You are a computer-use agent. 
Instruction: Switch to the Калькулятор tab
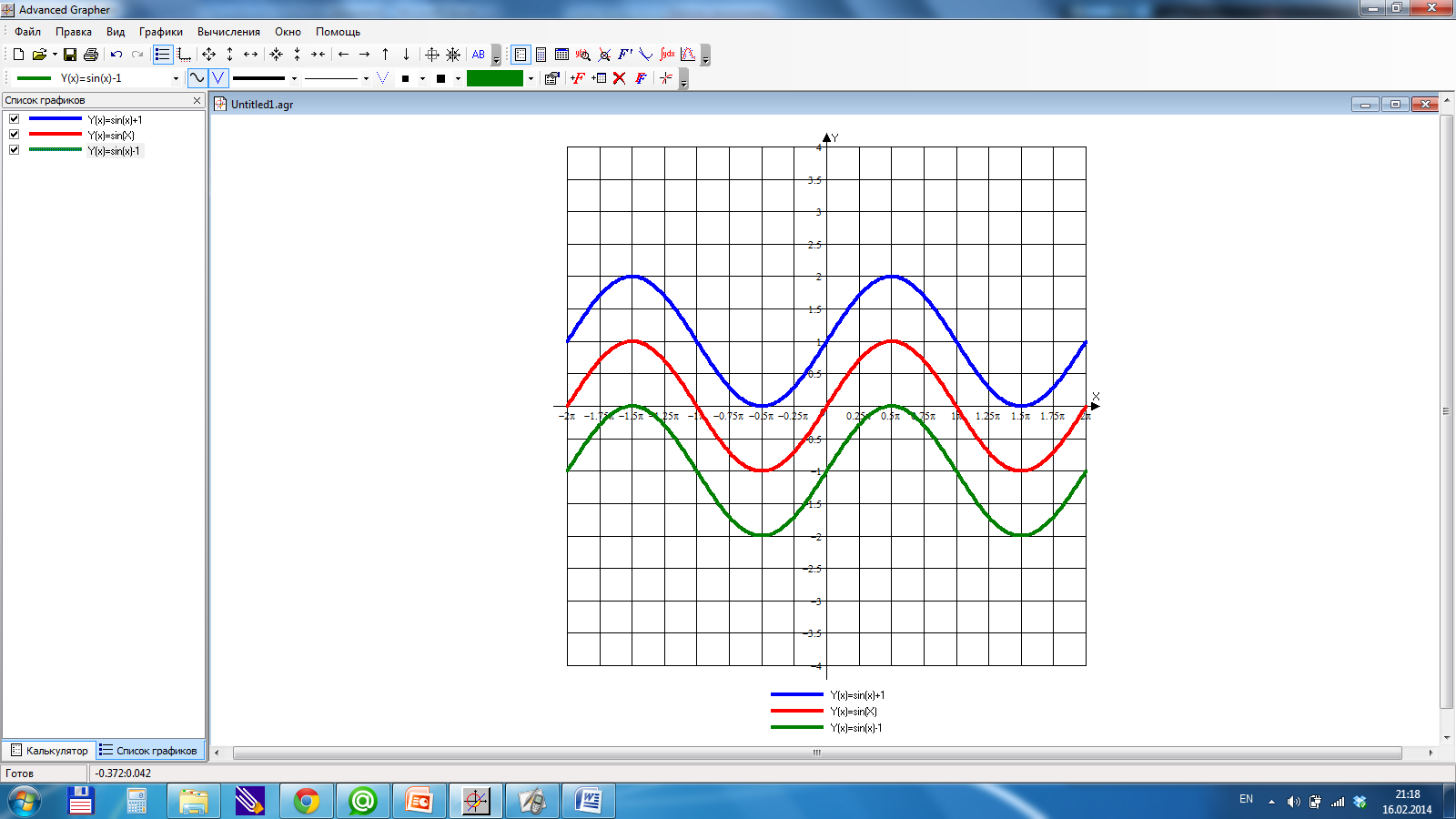click(x=49, y=751)
